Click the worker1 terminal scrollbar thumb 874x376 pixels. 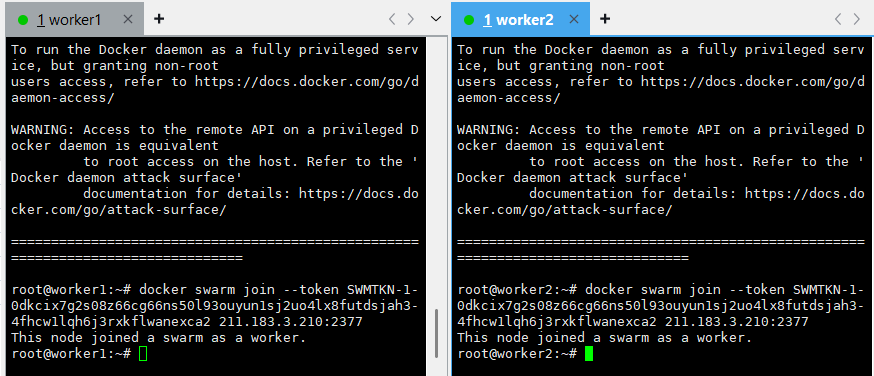click(x=436, y=334)
